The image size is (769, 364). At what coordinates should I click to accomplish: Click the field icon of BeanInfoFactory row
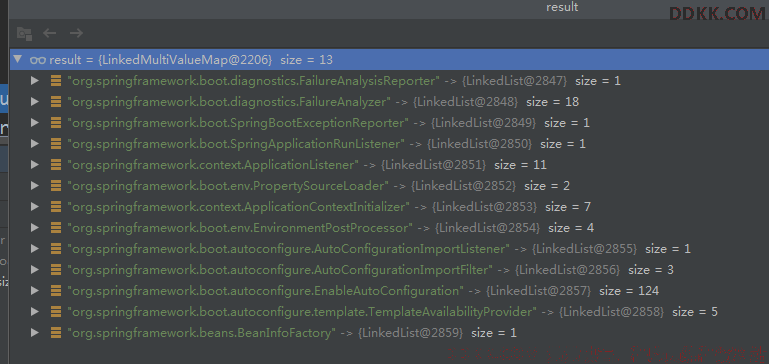pos(56,333)
